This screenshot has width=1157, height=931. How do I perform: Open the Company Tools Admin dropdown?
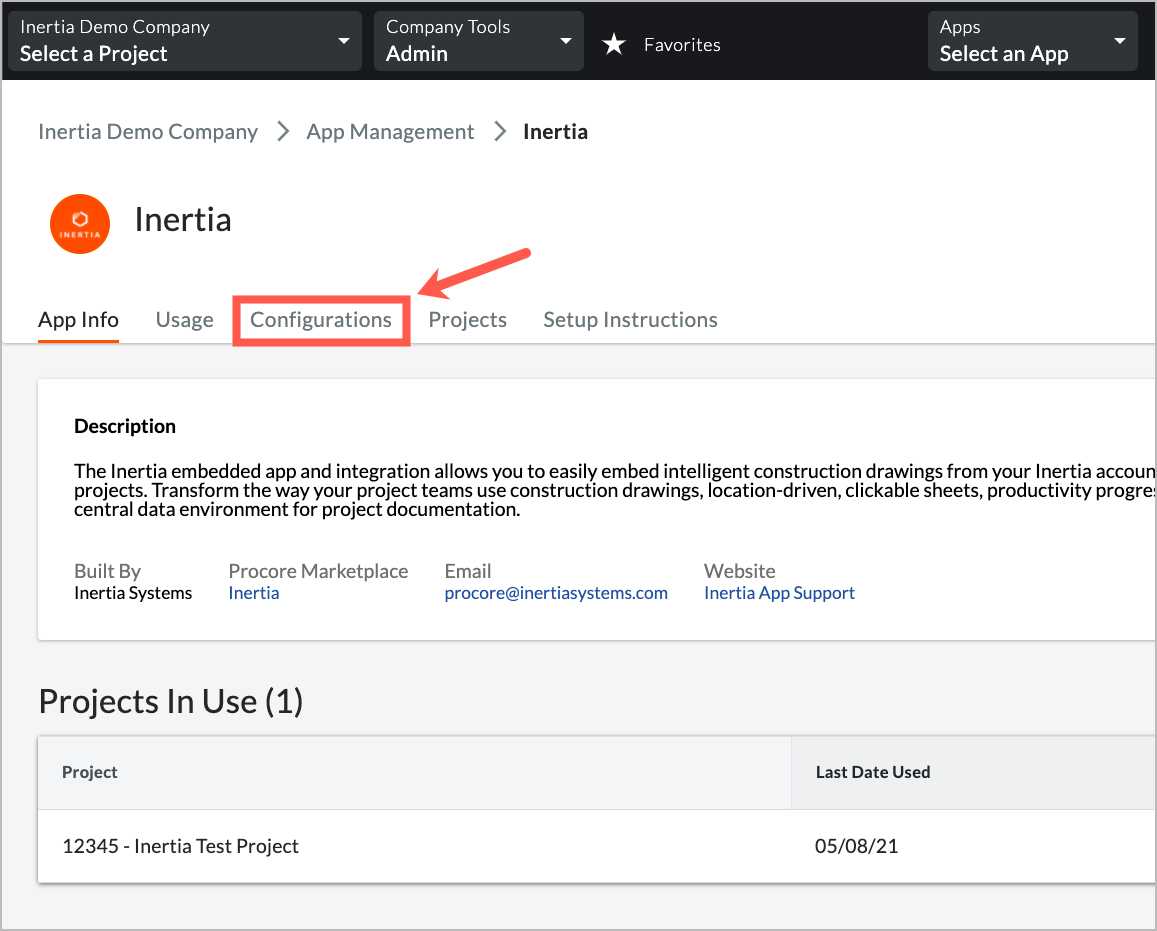(478, 41)
